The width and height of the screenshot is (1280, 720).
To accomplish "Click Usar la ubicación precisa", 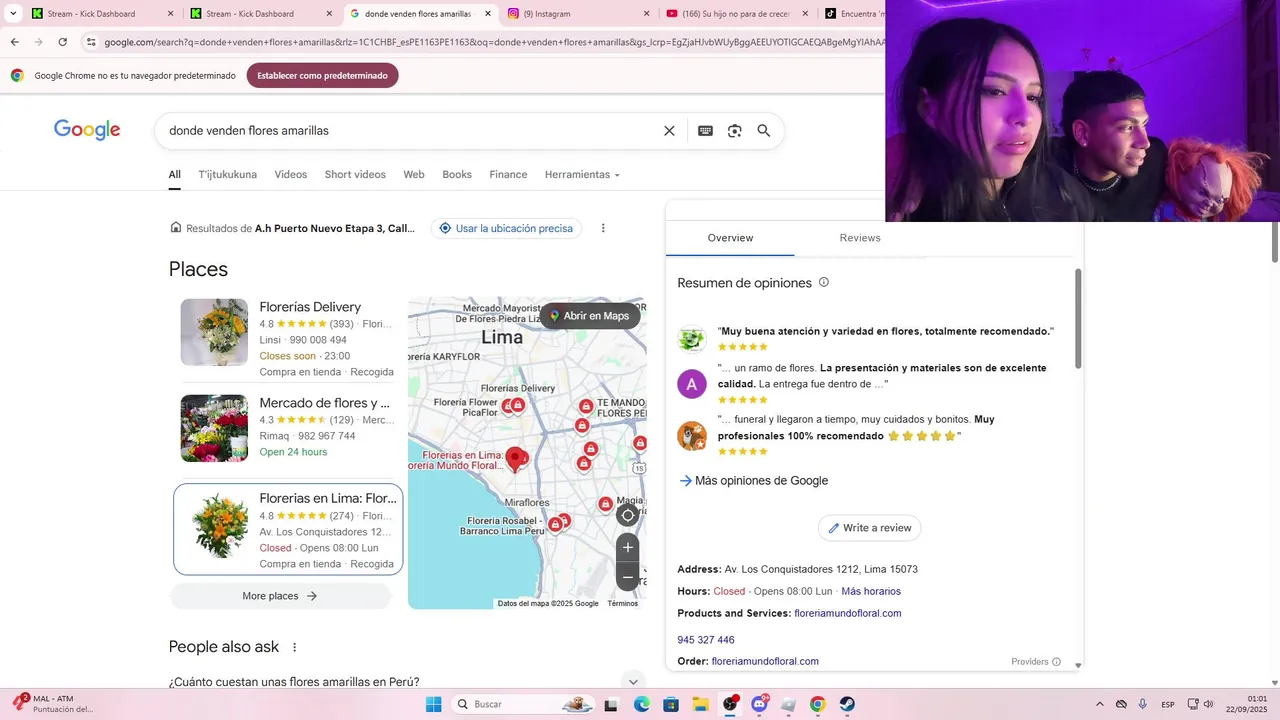I will 506,228.
